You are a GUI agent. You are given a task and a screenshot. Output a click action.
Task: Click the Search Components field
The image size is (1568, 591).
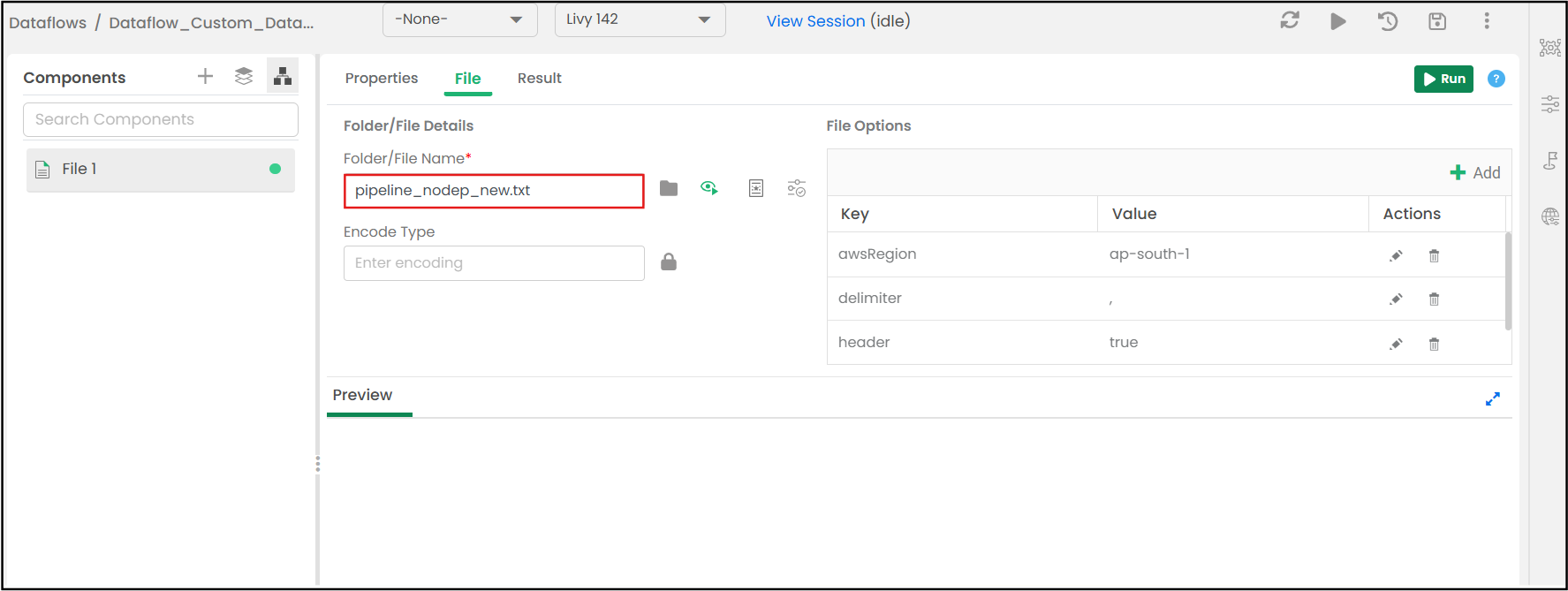click(161, 119)
